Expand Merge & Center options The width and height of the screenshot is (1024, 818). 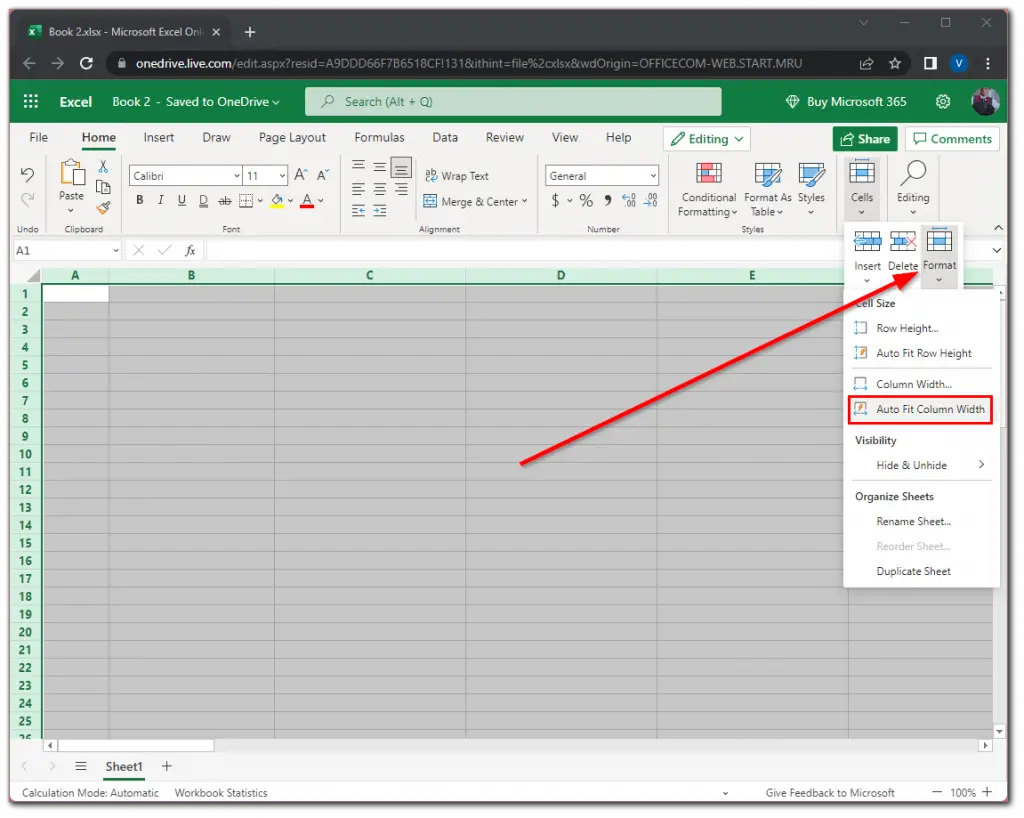tap(524, 201)
